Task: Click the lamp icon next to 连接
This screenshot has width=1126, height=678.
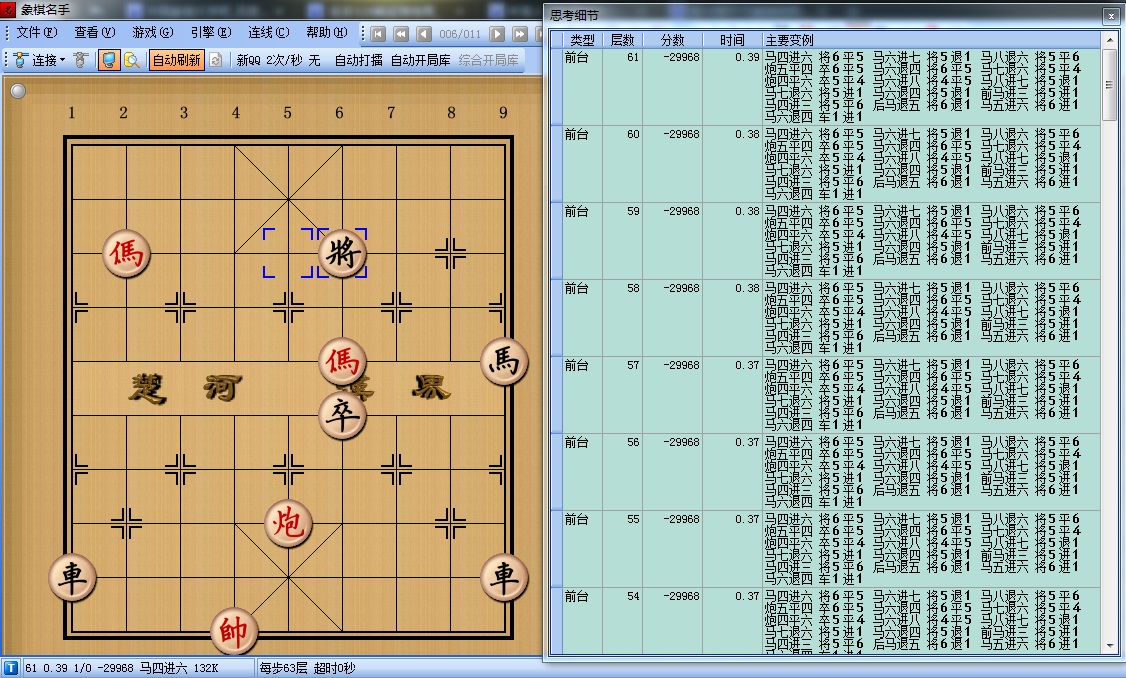Action: [x=18, y=60]
